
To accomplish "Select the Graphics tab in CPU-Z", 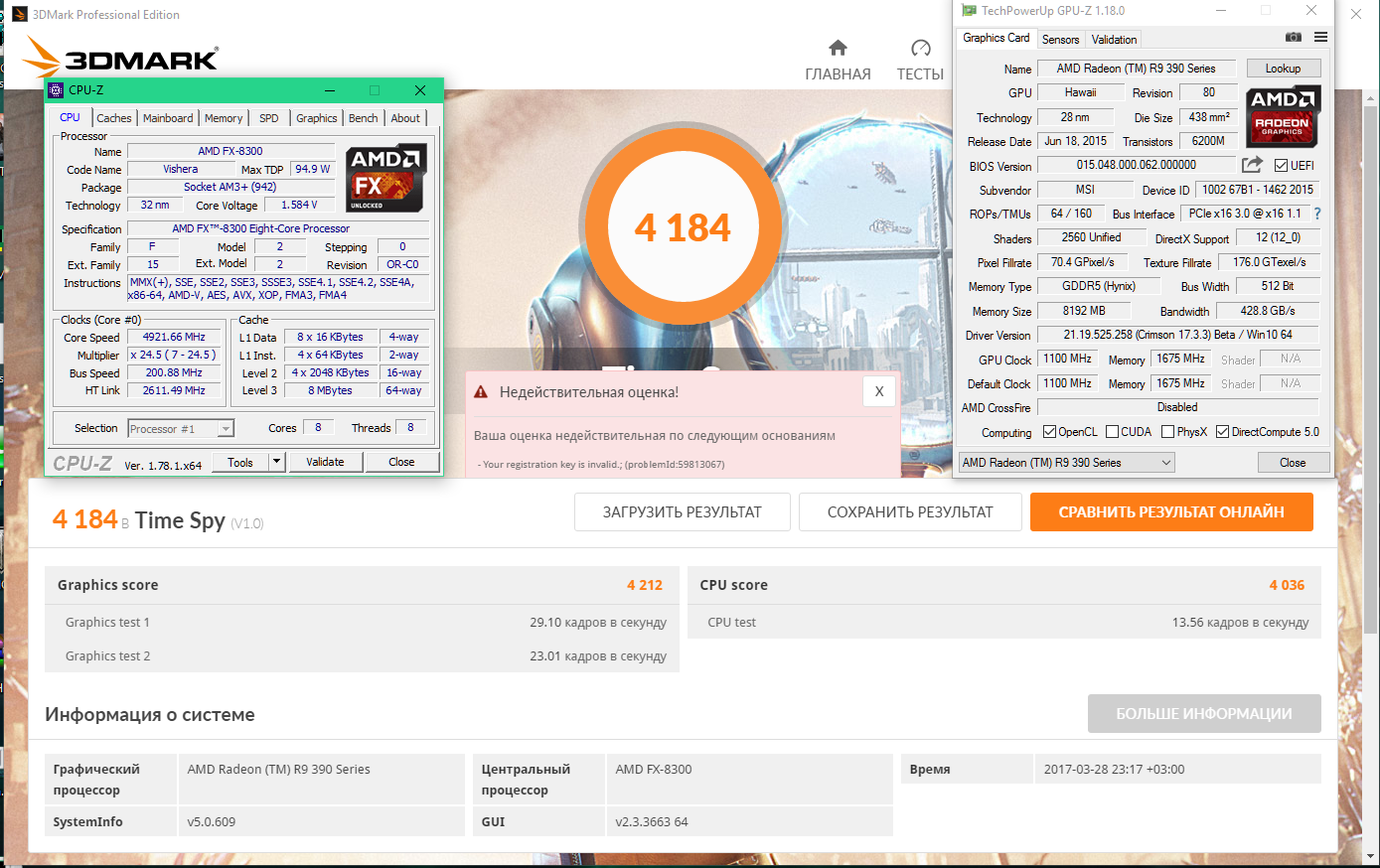I will click(317, 118).
